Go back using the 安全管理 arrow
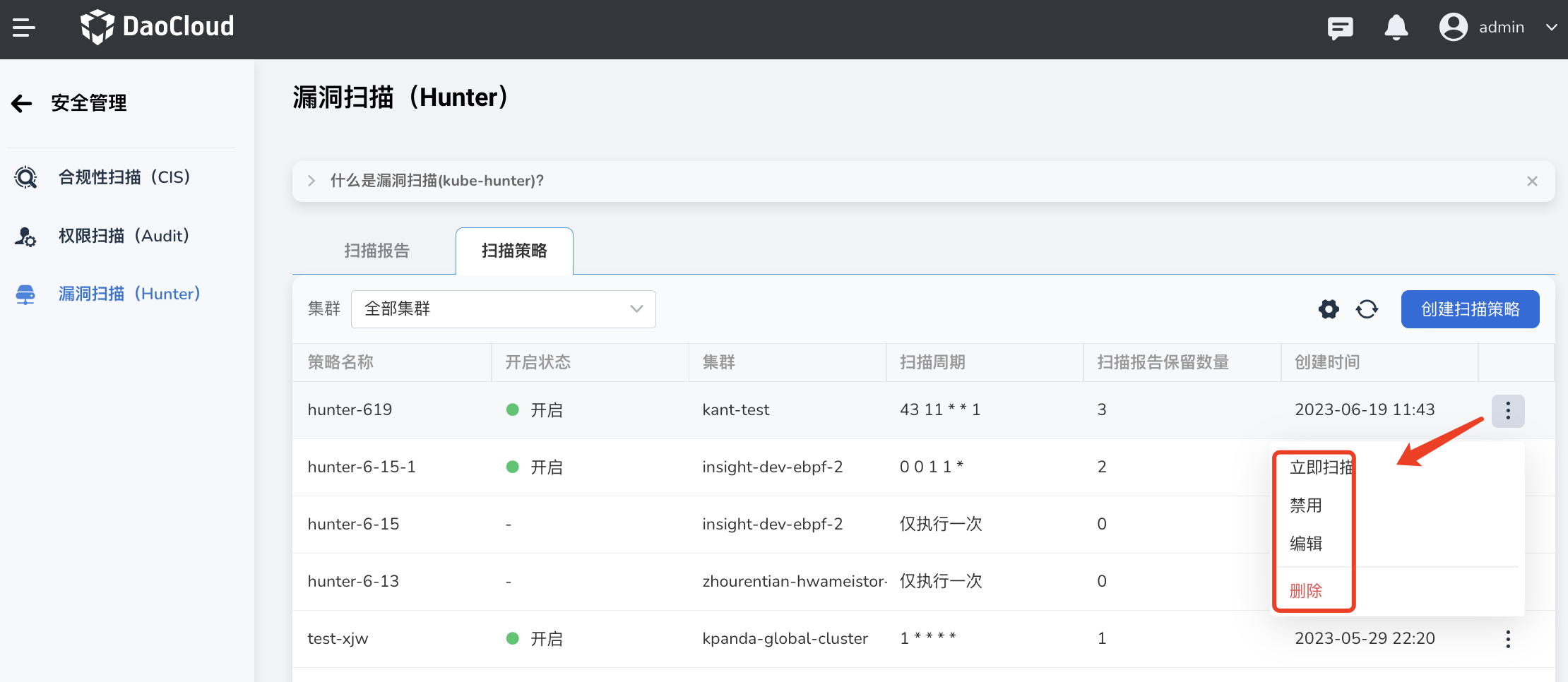 22,103
